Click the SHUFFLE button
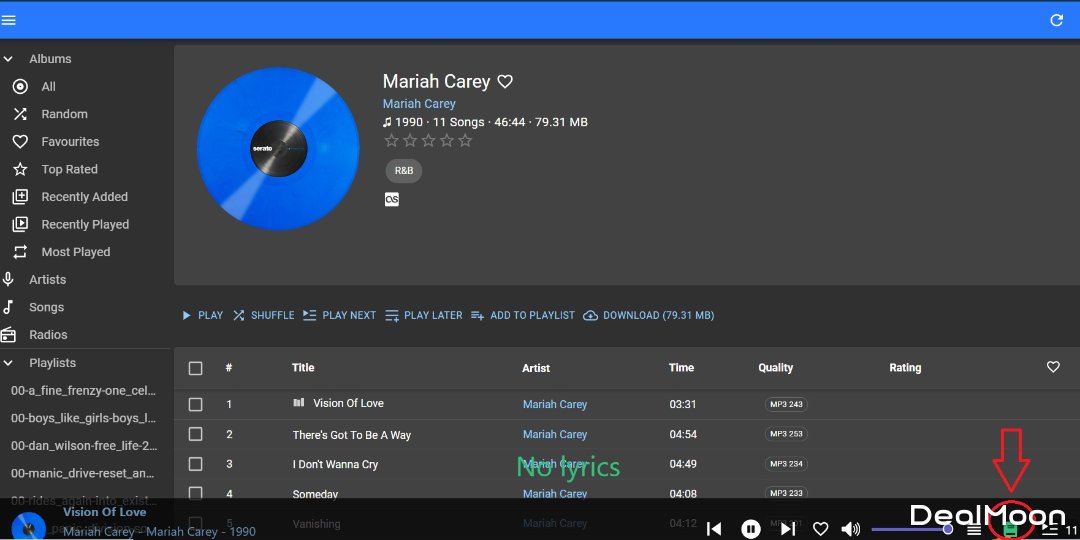The image size is (1080, 540). click(x=264, y=315)
